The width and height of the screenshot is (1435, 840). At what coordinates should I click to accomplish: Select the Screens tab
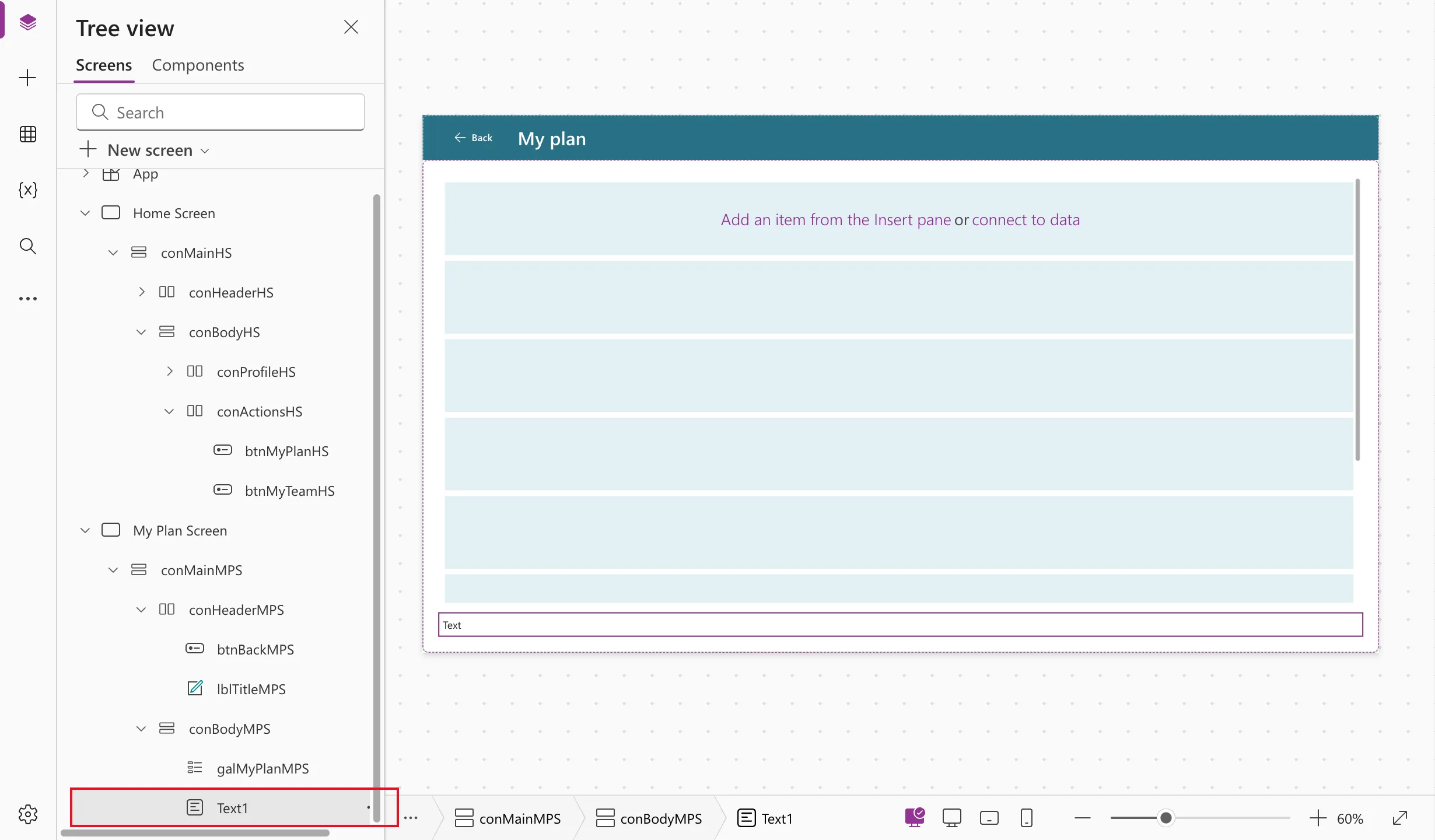104,65
